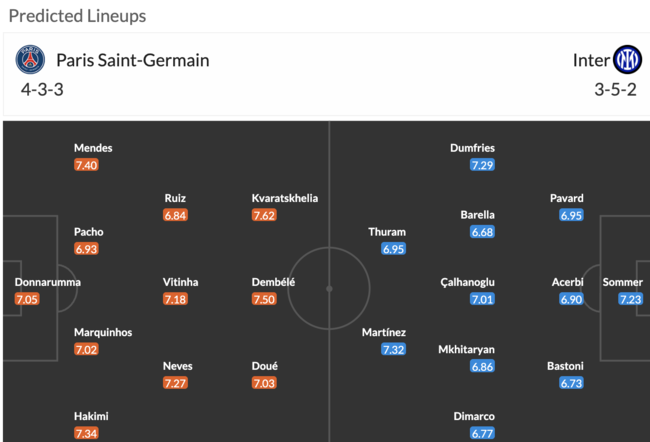Screen dimensions: 650x442
Task: Open Hakimi's player profile
Action: tap(90, 416)
